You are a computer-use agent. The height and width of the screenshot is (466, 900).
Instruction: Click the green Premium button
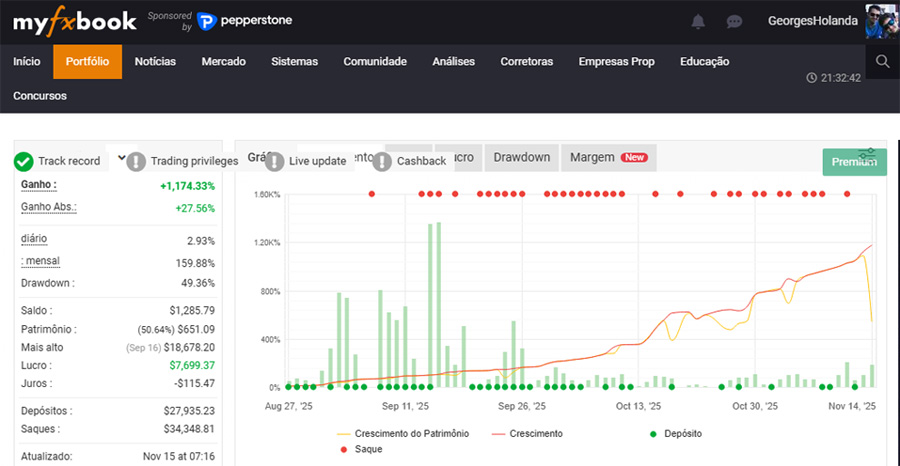coord(854,162)
